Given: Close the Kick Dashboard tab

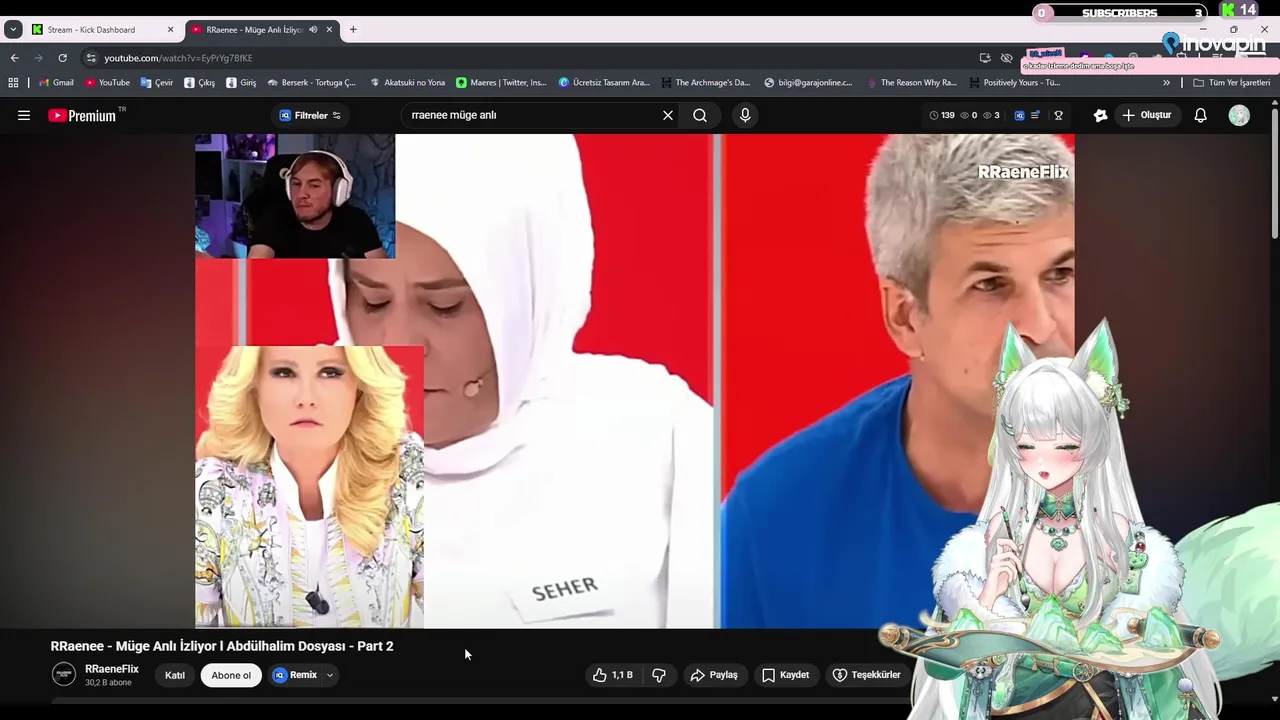Looking at the screenshot, I should click(x=170, y=30).
